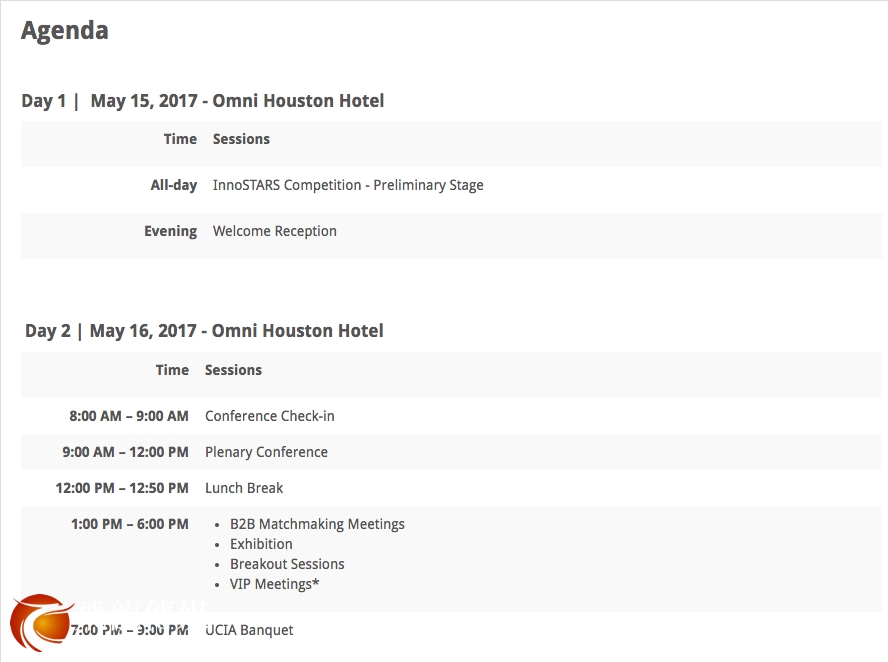Click the Plenary Conference session
Viewport: 888px width, 662px height.
pos(266,452)
